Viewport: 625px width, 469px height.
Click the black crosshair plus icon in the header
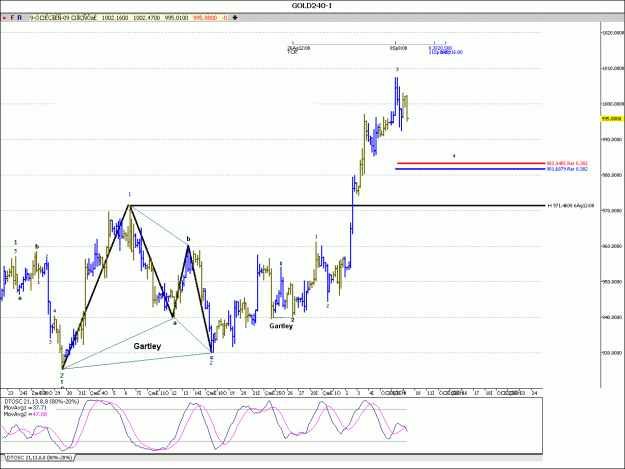point(235,18)
